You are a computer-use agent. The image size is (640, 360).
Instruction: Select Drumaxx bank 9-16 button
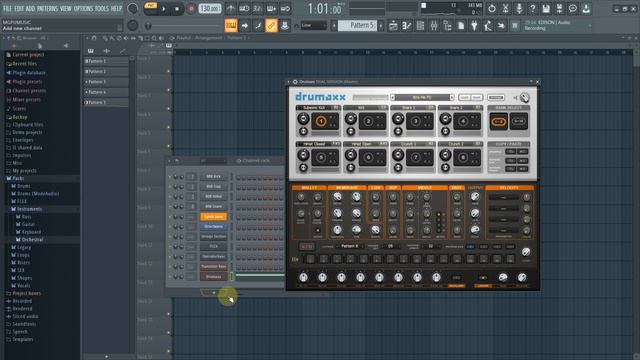(x=519, y=122)
